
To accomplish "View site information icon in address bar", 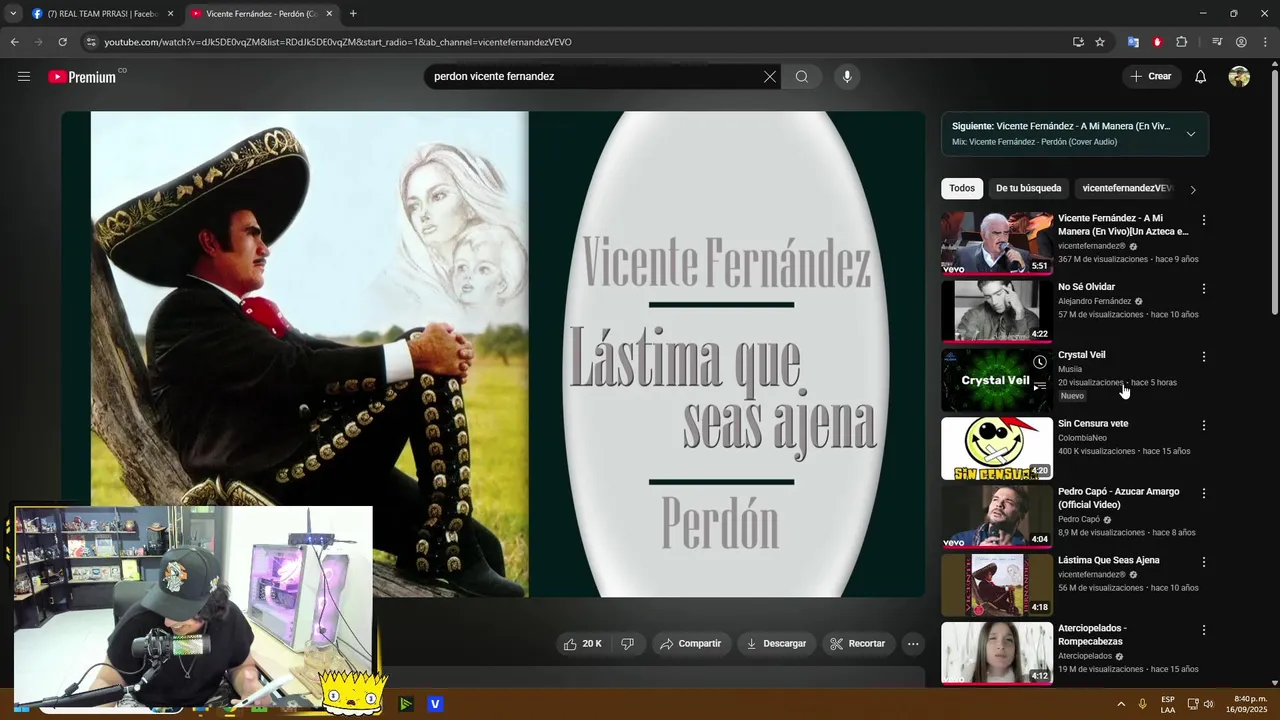I will pos(91,42).
